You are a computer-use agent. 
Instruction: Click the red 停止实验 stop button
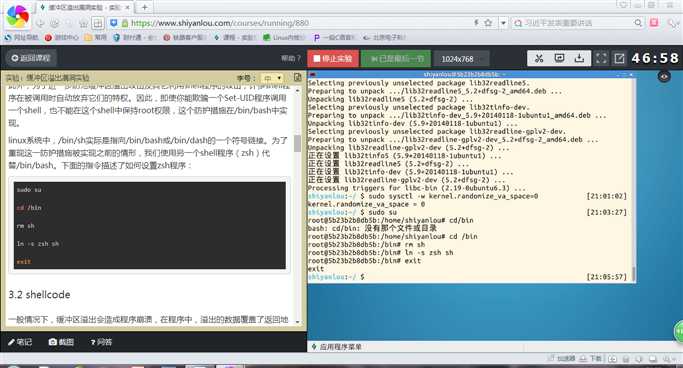click(333, 58)
